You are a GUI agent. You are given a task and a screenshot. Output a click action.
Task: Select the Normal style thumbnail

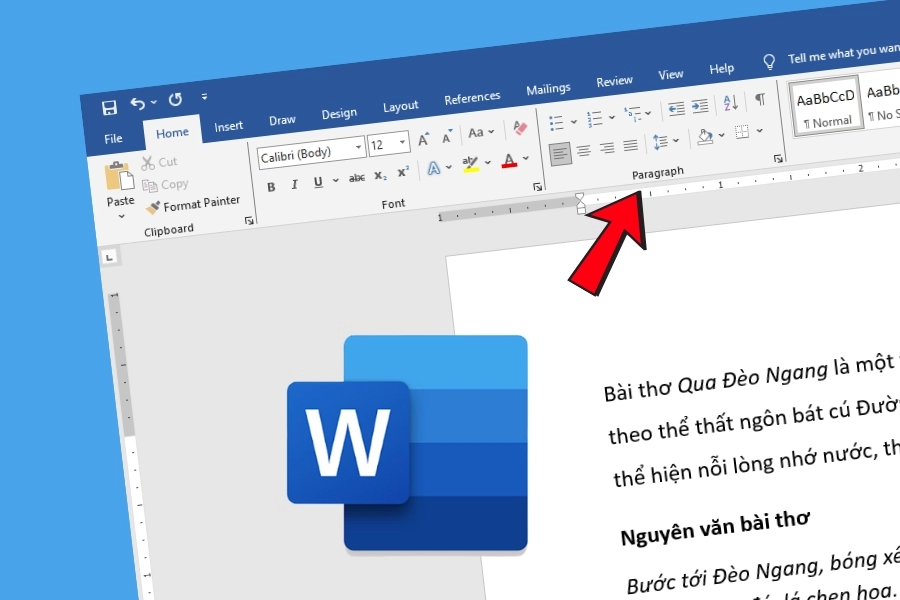pyautogui.click(x=826, y=105)
